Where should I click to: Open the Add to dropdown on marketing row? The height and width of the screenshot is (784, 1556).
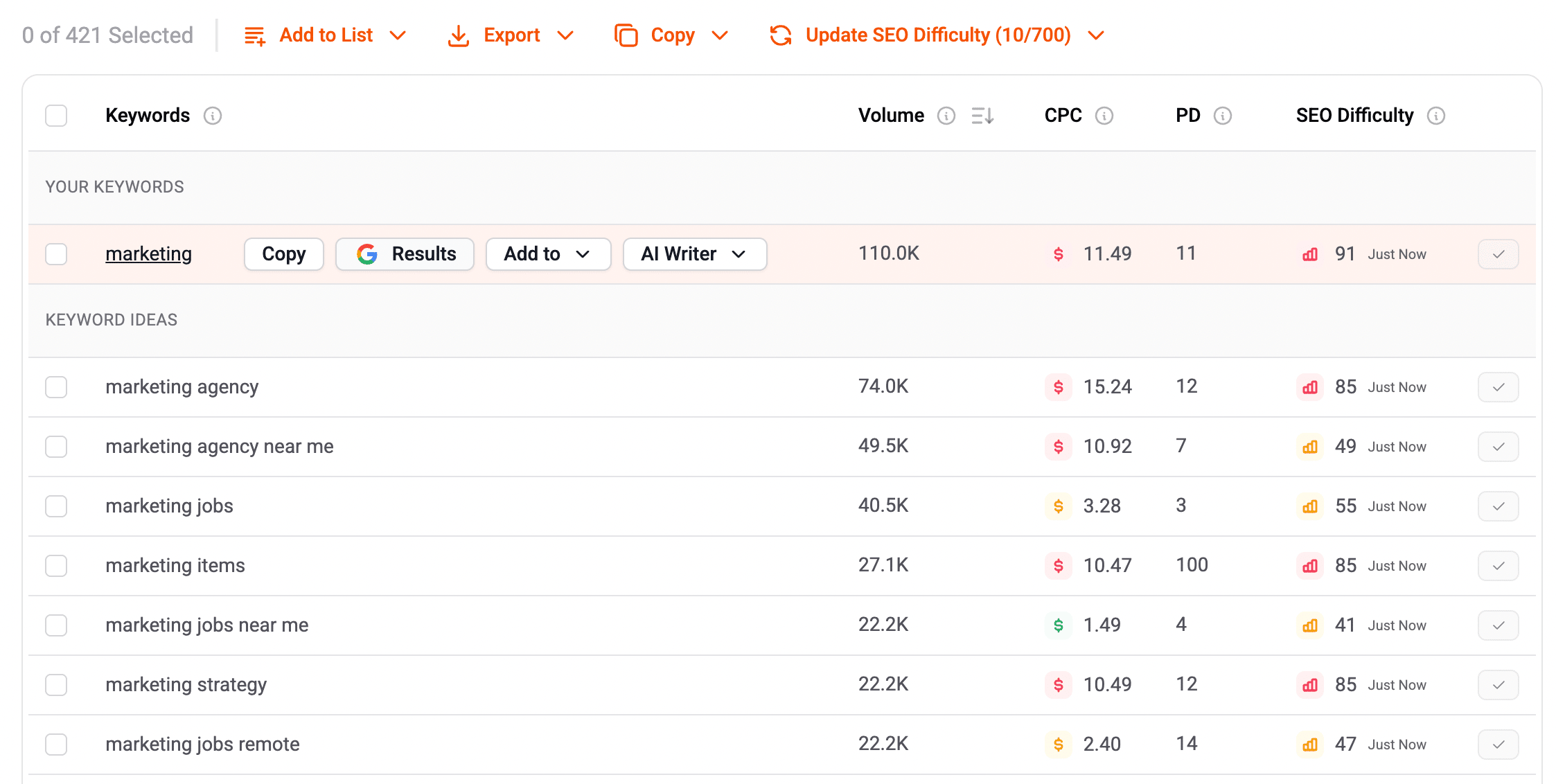click(548, 254)
